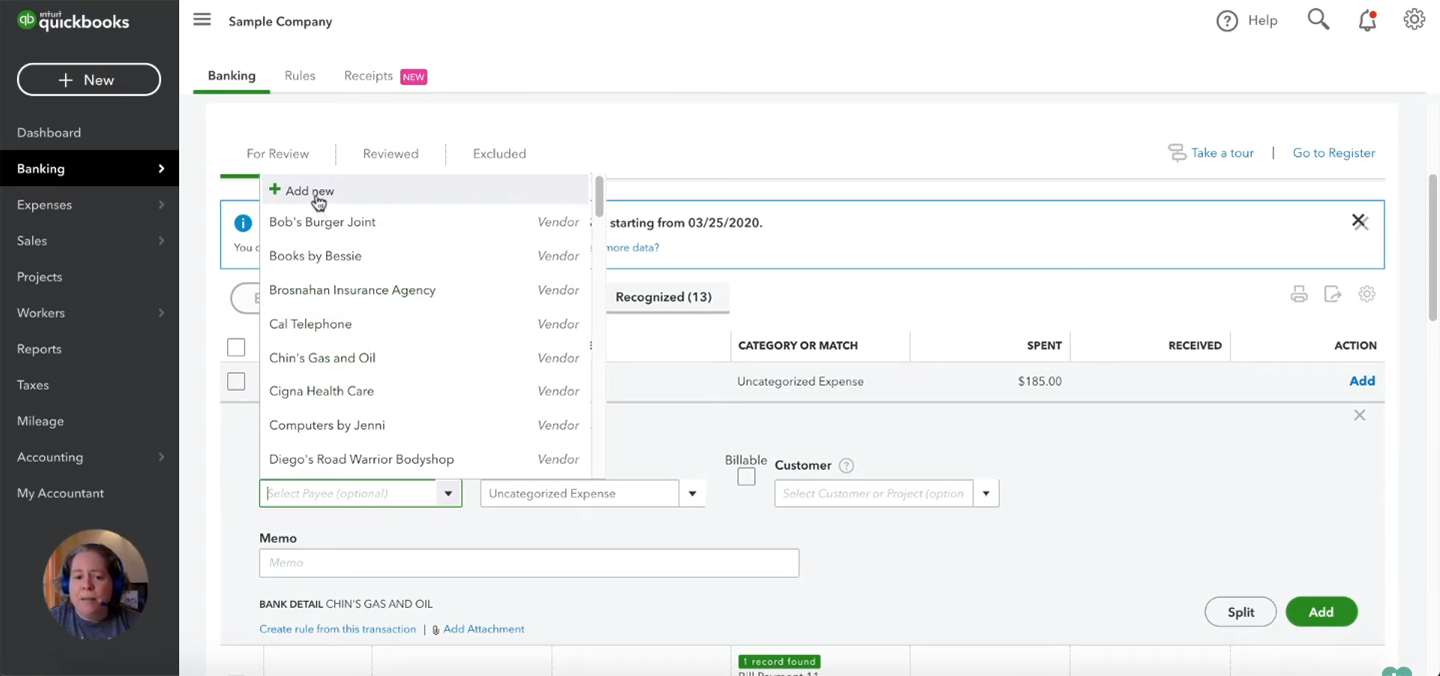Click the export icon above table
This screenshot has width=1440, height=676.
pos(1332,294)
